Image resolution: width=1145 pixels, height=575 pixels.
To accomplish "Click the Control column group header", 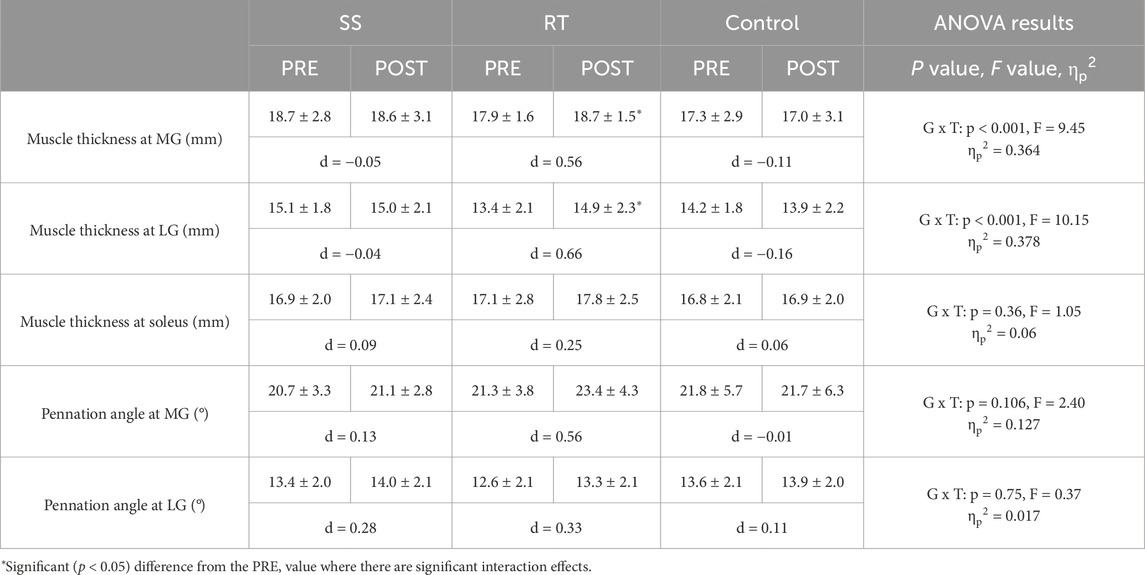I will coord(761,22).
